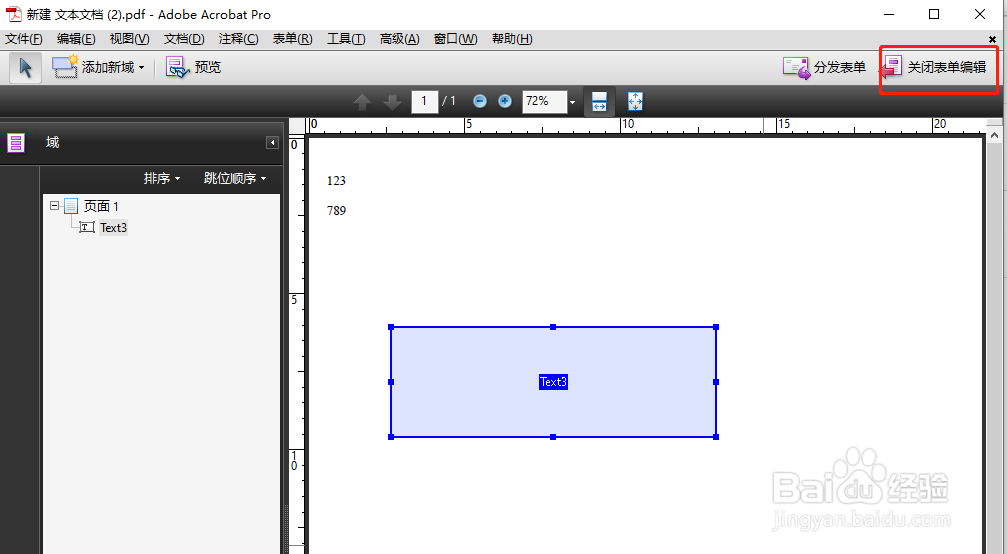Open the Tools (工具) menu
1007x554 pixels.
click(346, 39)
